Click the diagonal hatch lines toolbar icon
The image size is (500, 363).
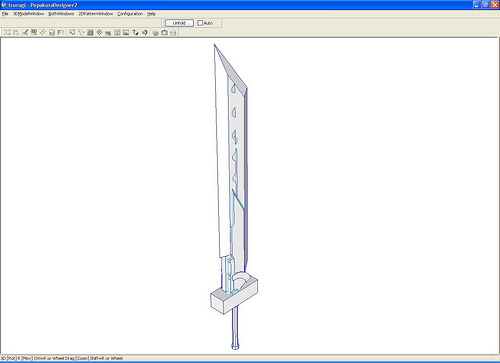(x=99, y=32)
